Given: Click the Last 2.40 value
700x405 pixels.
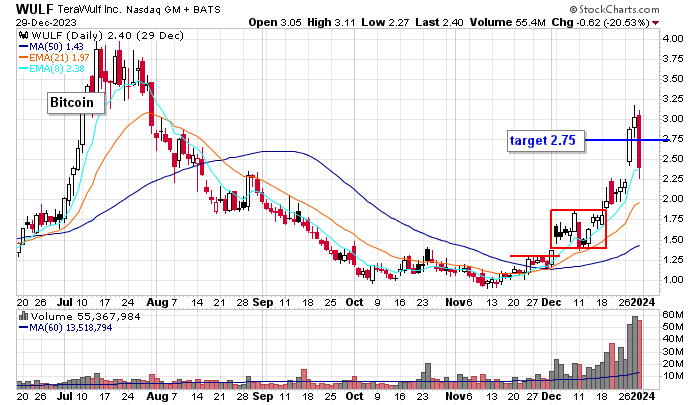Looking at the screenshot, I should click(439, 22).
